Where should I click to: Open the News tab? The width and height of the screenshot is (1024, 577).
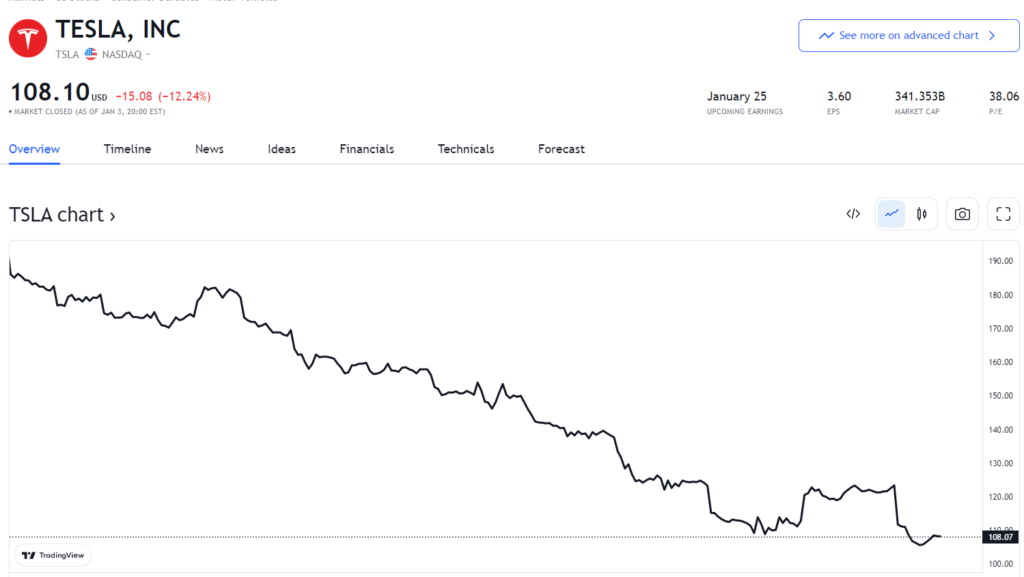(209, 149)
